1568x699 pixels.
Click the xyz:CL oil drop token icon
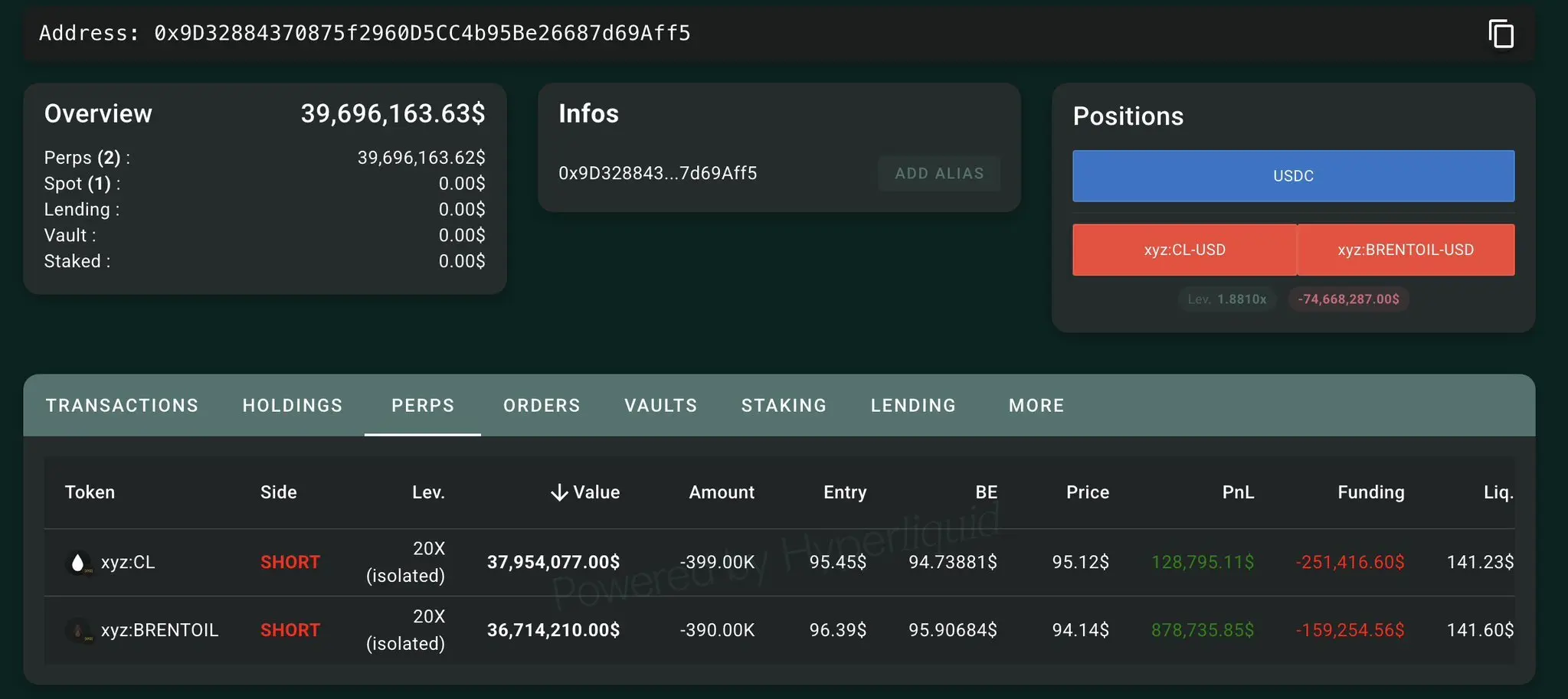tap(77, 563)
